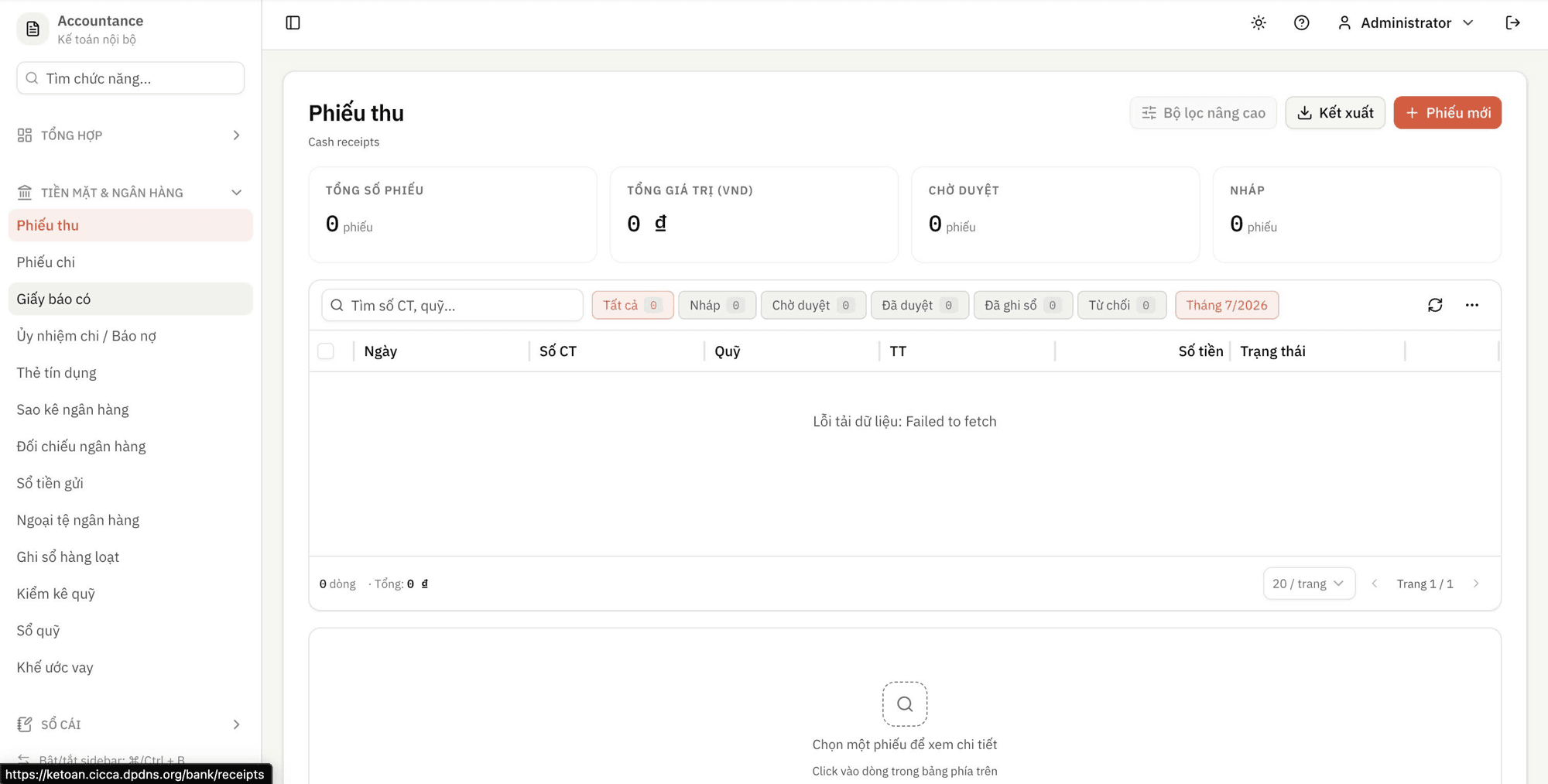Filter by Chờ duyệt status

[x=813, y=305]
